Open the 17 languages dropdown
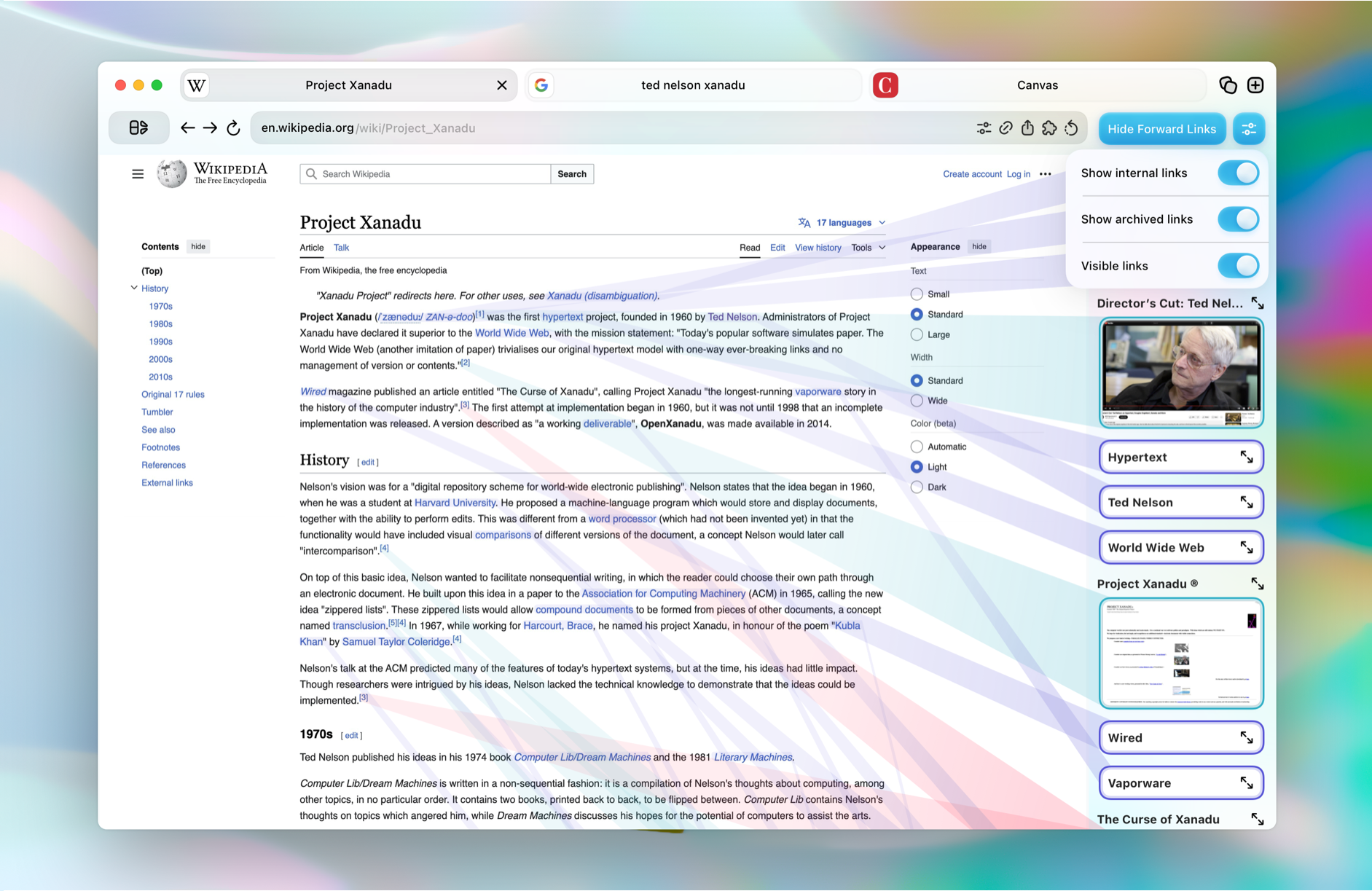The height and width of the screenshot is (891, 1372). click(842, 223)
